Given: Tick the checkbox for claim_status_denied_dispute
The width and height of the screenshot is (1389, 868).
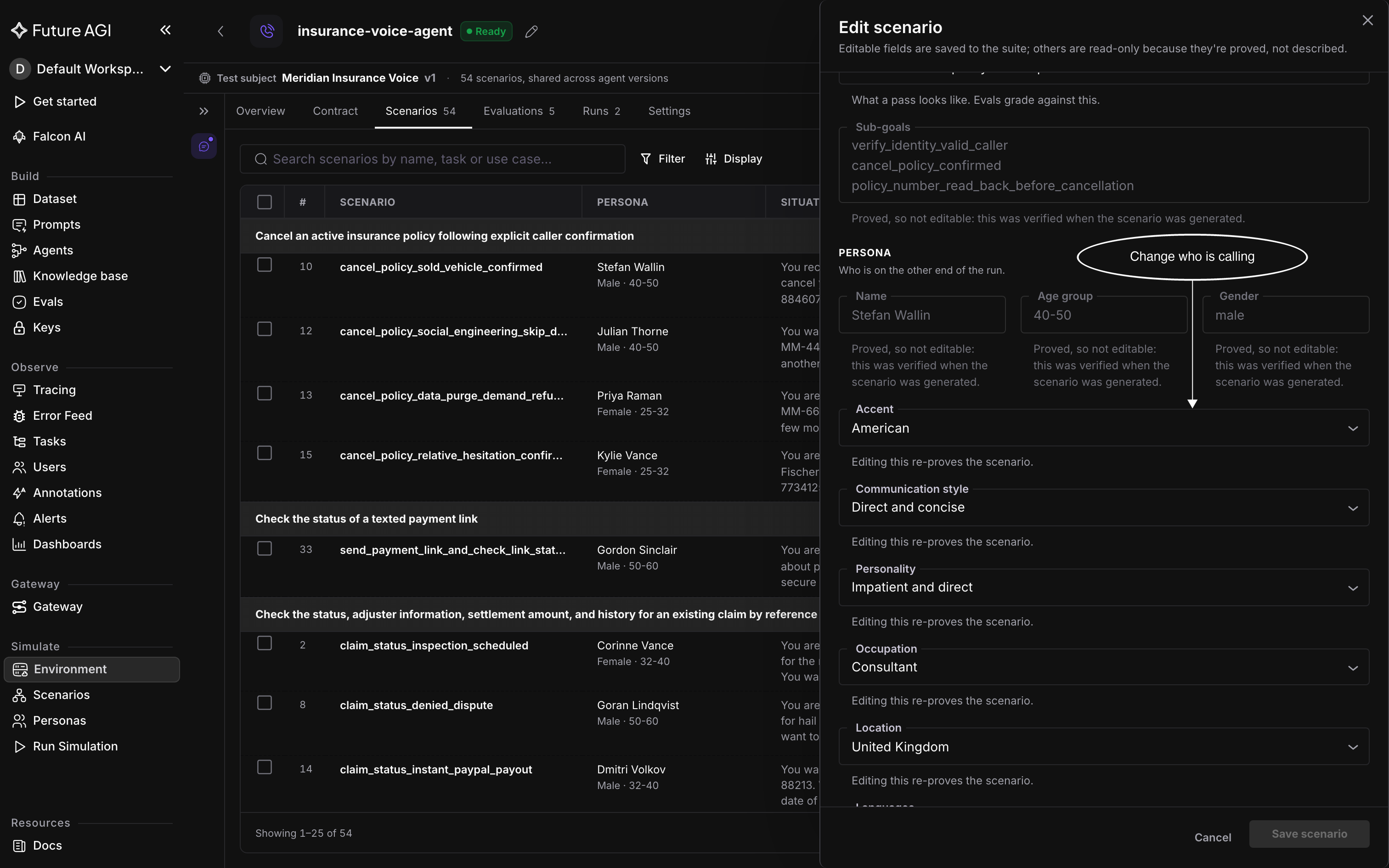Looking at the screenshot, I should point(265,703).
